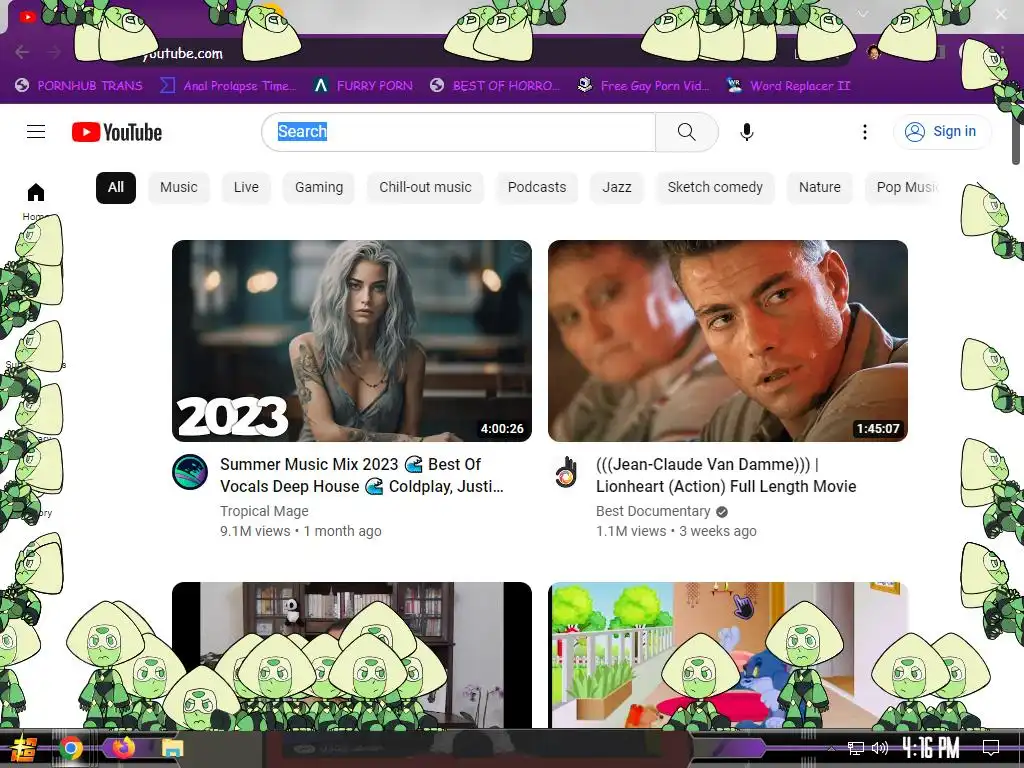Open the volume control in the tray
Image resolution: width=1024 pixels, height=768 pixels.
(880, 748)
